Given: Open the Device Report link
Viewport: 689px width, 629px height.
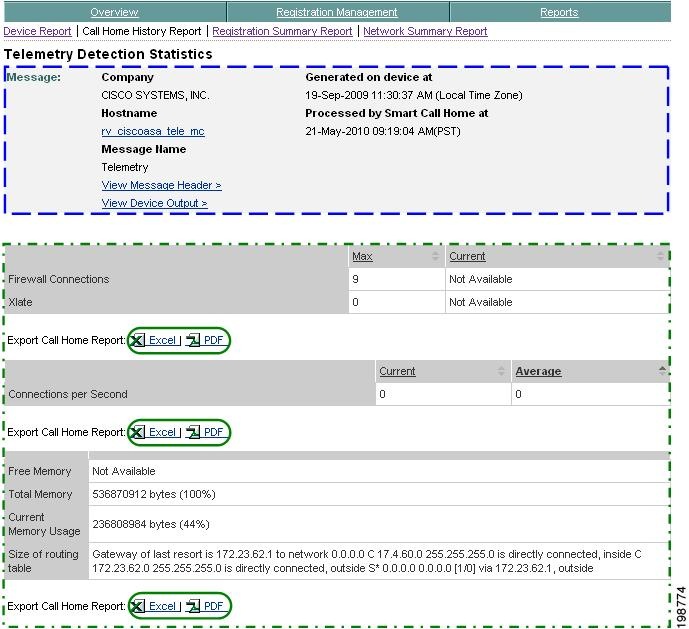Looking at the screenshot, I should click(37, 32).
